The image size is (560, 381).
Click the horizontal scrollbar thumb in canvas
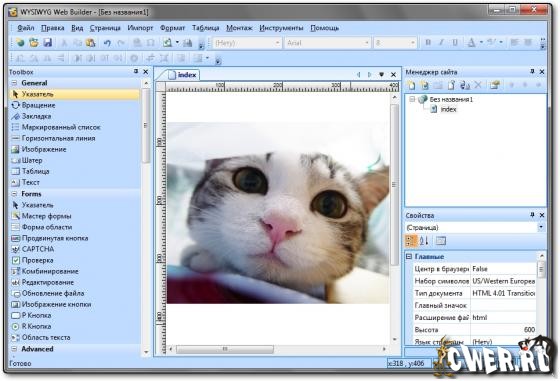225,349
